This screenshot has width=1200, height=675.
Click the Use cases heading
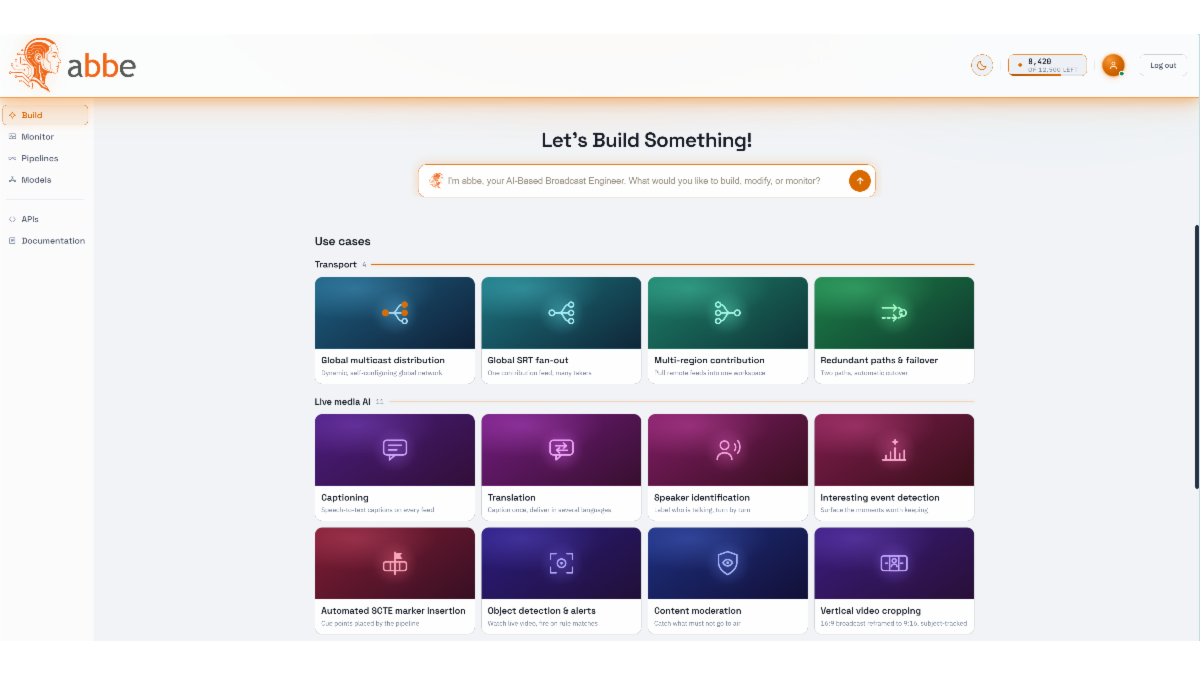342,241
